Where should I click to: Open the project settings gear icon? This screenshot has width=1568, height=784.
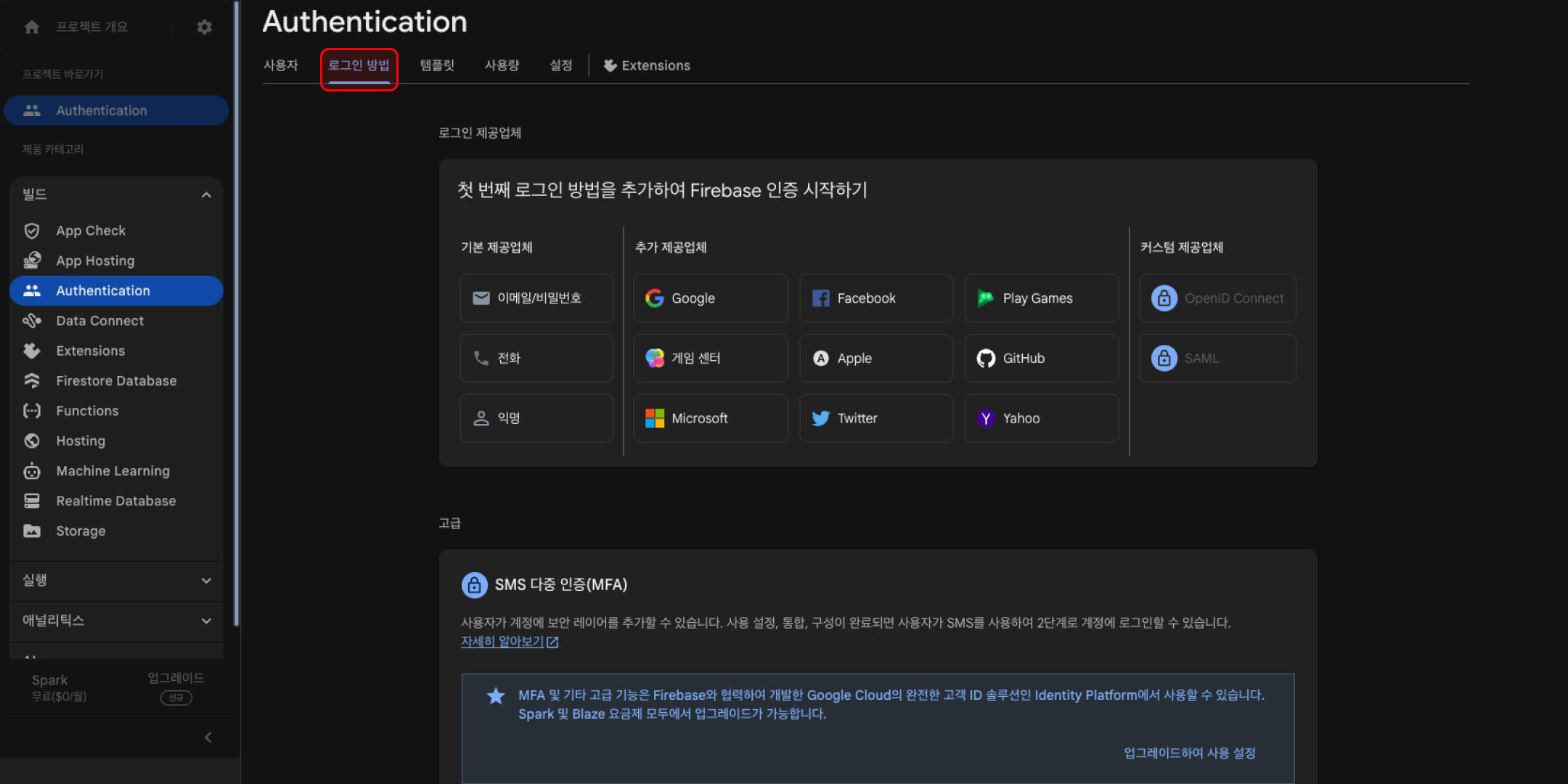click(x=205, y=27)
